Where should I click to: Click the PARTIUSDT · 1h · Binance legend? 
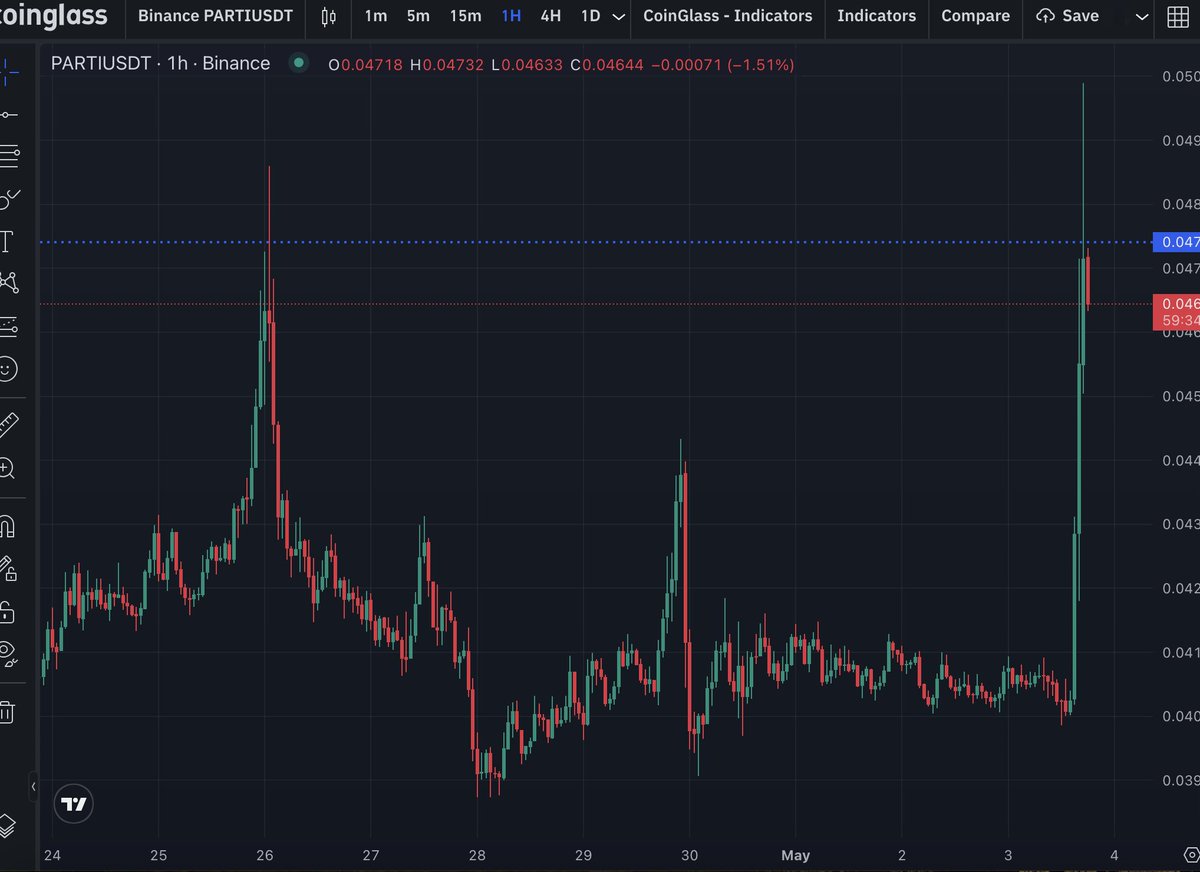click(x=160, y=63)
